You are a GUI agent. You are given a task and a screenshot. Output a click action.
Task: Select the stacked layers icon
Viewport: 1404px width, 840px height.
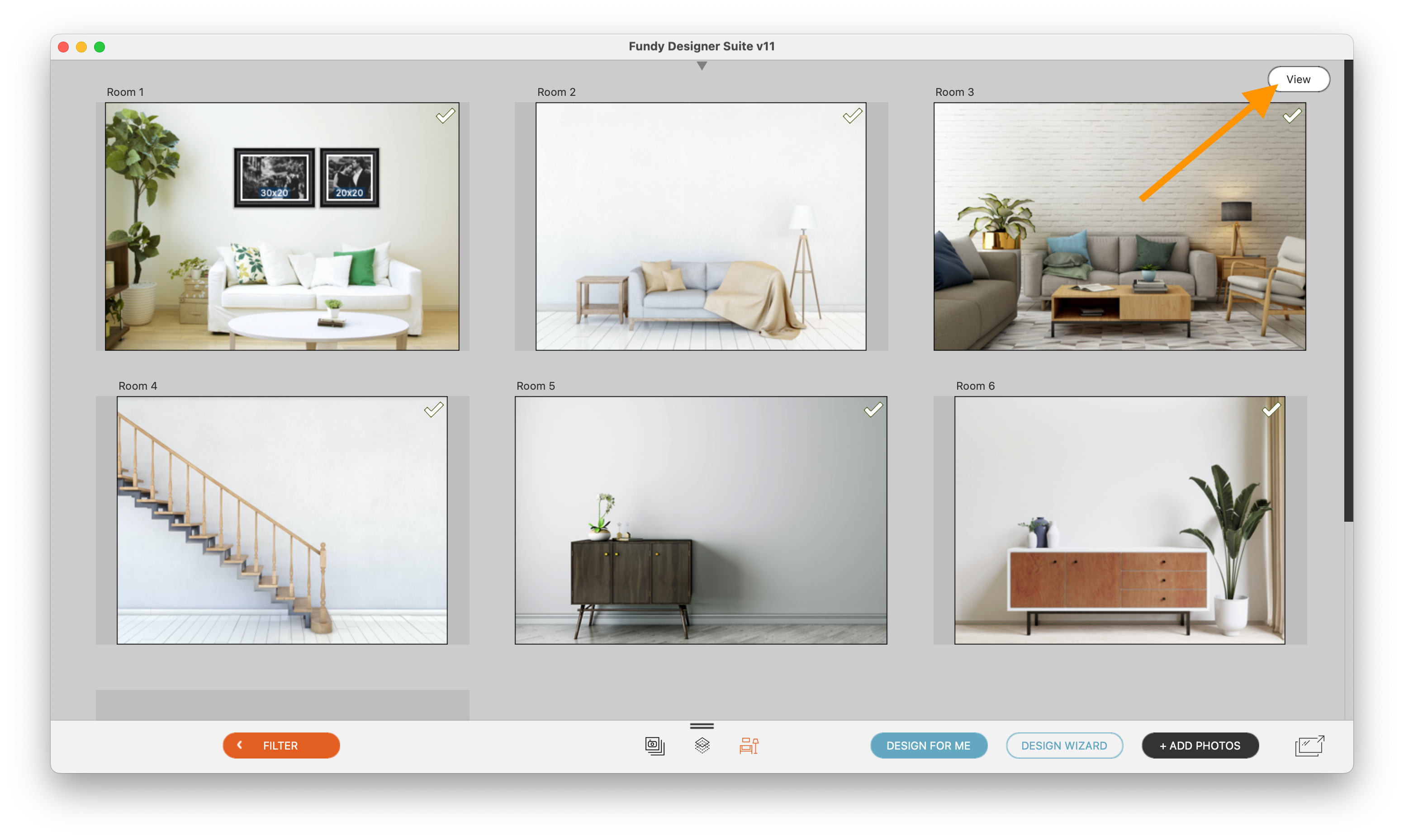(702, 745)
